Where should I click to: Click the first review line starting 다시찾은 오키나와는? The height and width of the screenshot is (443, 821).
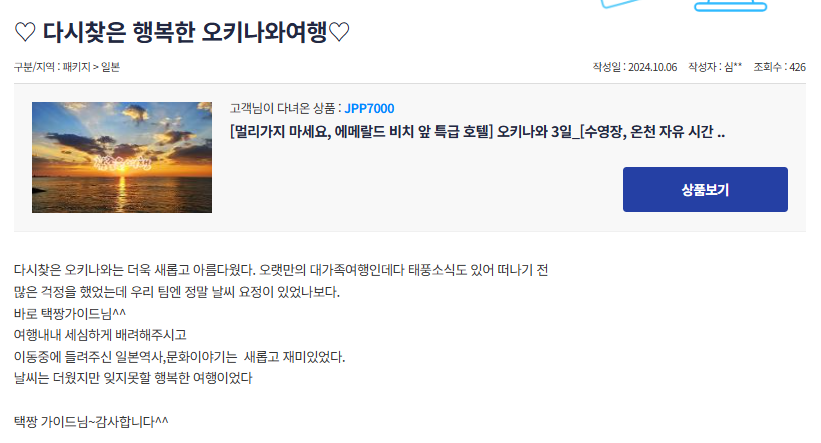coord(281,270)
